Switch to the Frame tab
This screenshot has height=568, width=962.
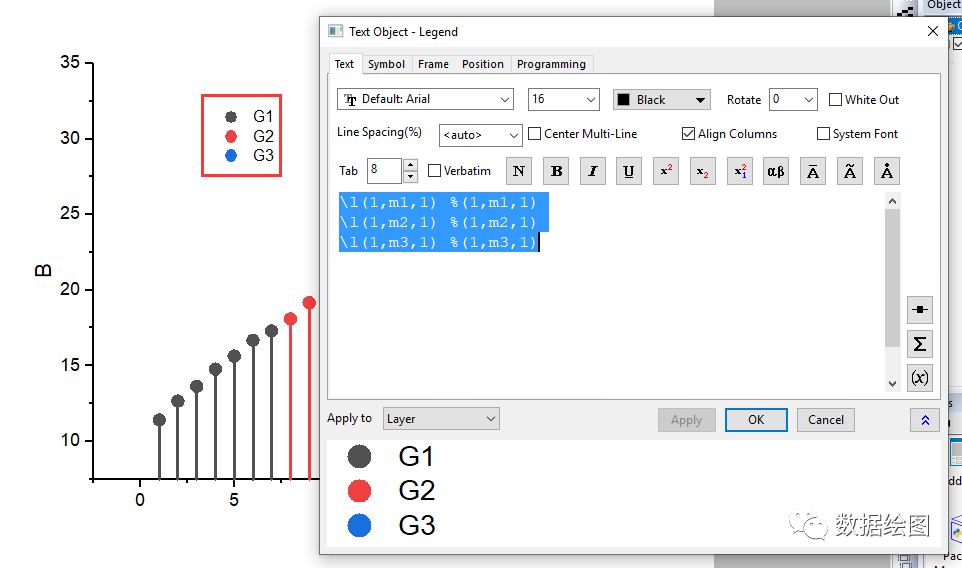point(433,64)
